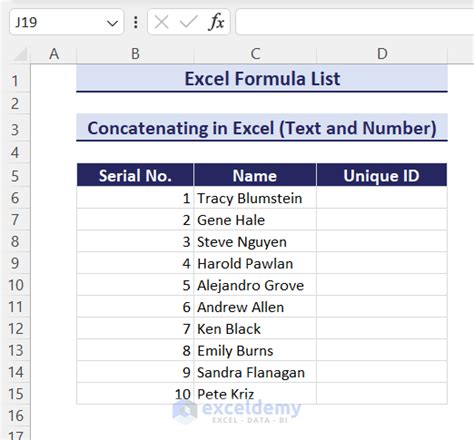Click the three-dot handle beside Name Box
Viewport: 474px width, 440px height.
(136, 22)
